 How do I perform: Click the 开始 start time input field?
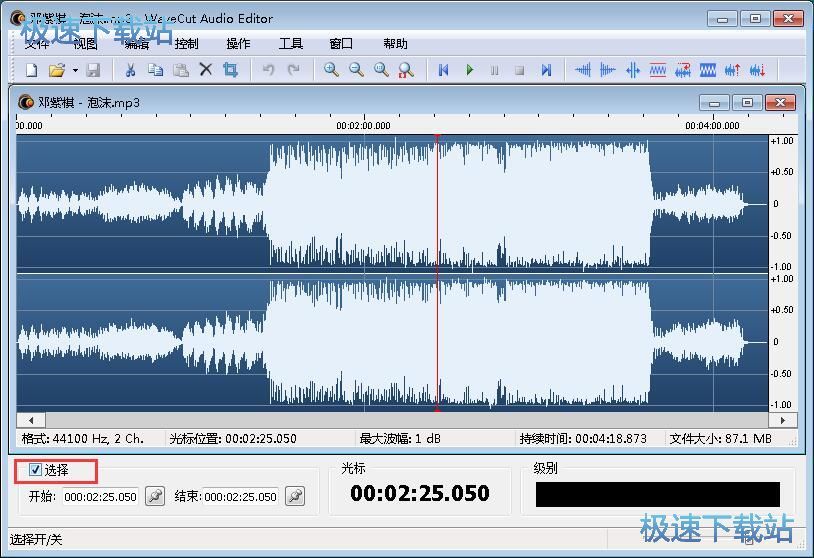pyautogui.click(x=100, y=497)
